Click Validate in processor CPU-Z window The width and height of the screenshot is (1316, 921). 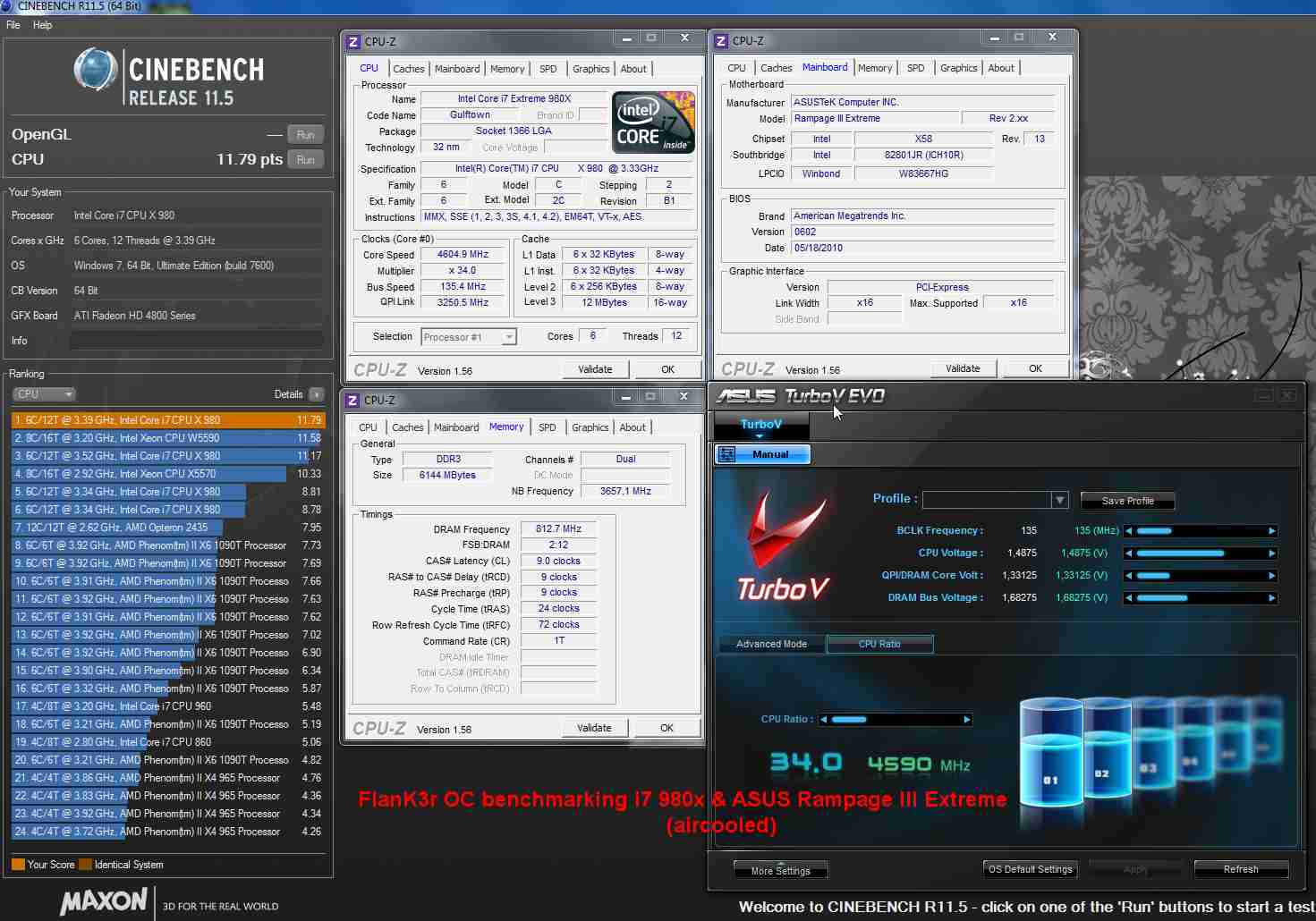tap(596, 369)
